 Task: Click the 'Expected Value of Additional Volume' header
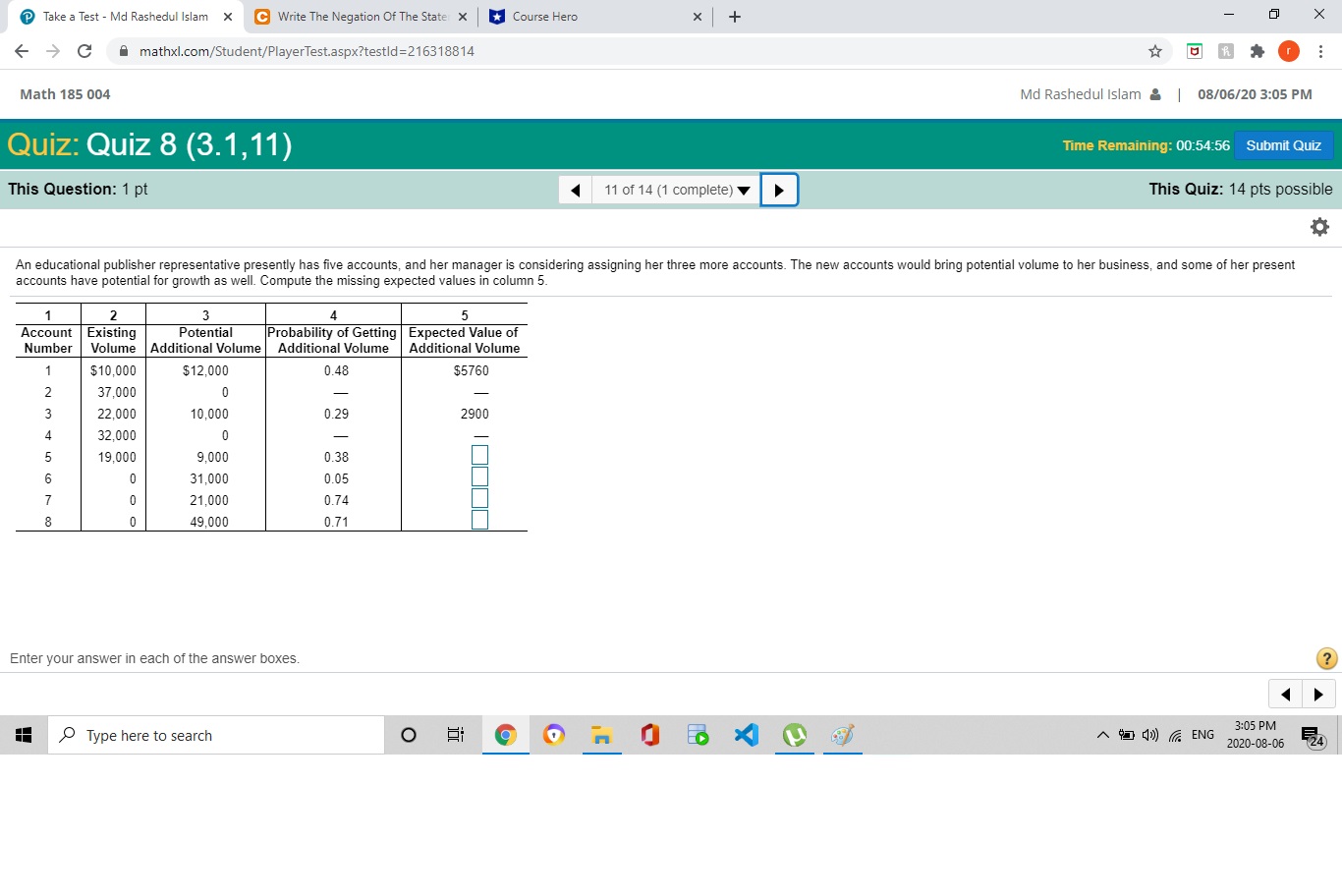click(x=464, y=340)
